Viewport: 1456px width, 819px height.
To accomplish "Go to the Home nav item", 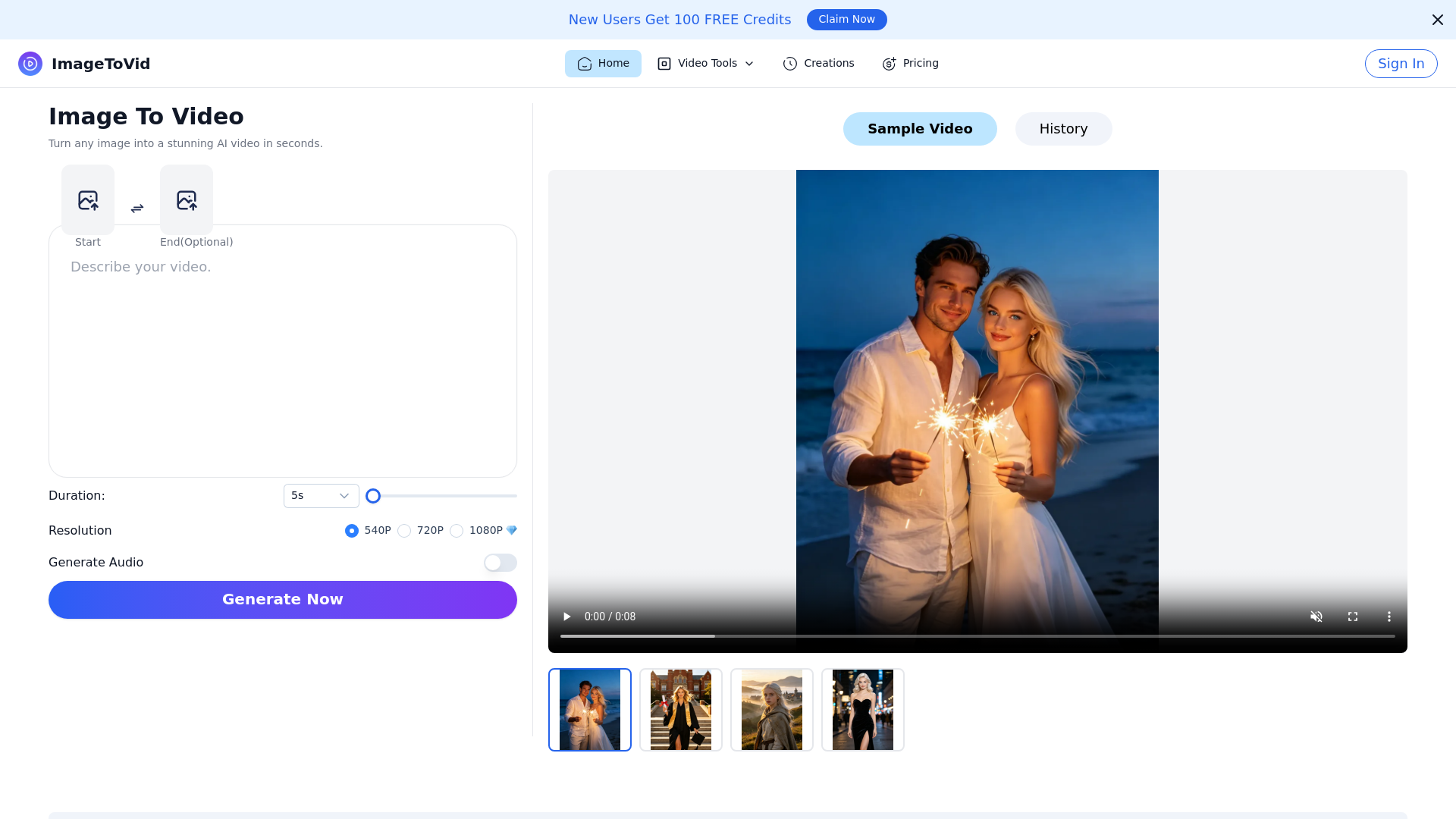I will click(603, 64).
